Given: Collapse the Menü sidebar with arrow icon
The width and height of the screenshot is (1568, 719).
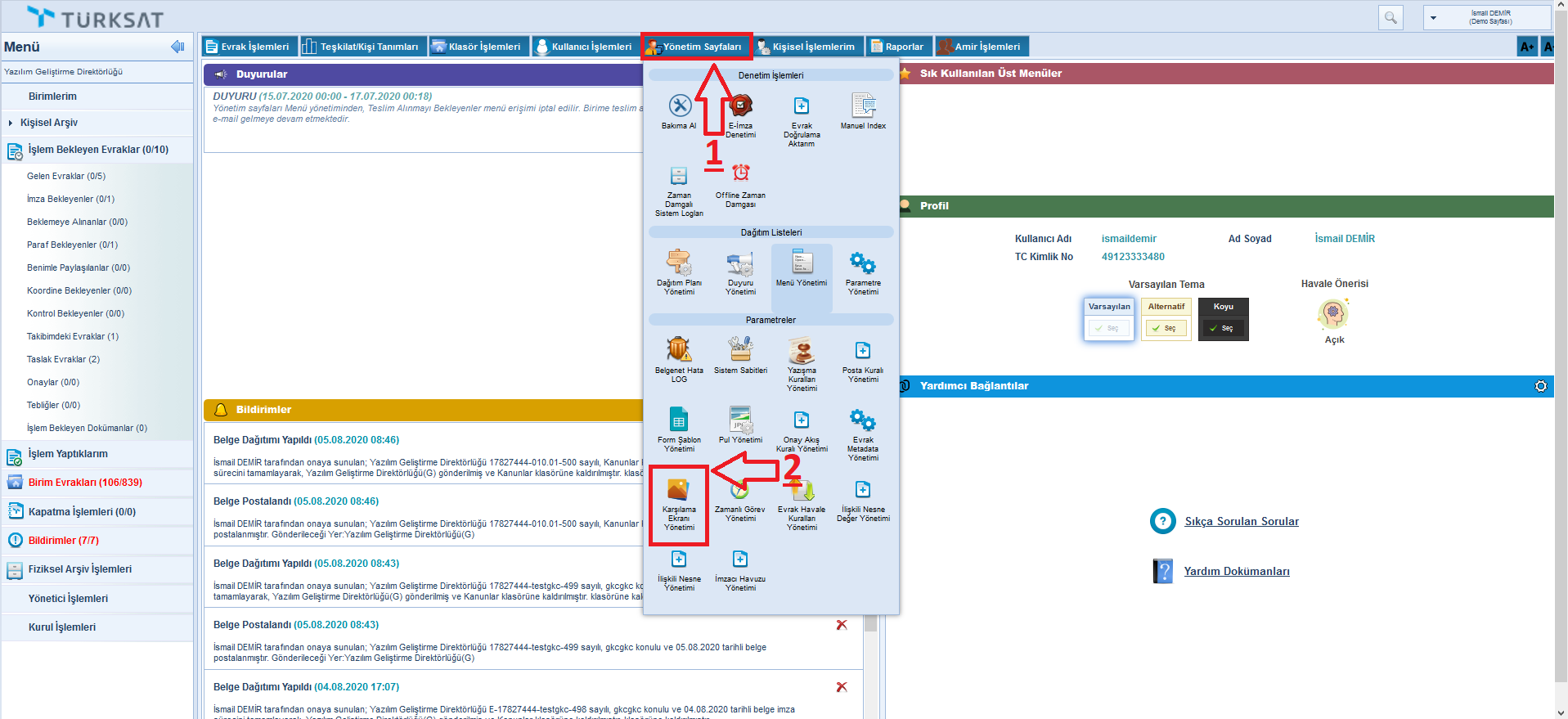Looking at the screenshot, I should pyautogui.click(x=177, y=47).
